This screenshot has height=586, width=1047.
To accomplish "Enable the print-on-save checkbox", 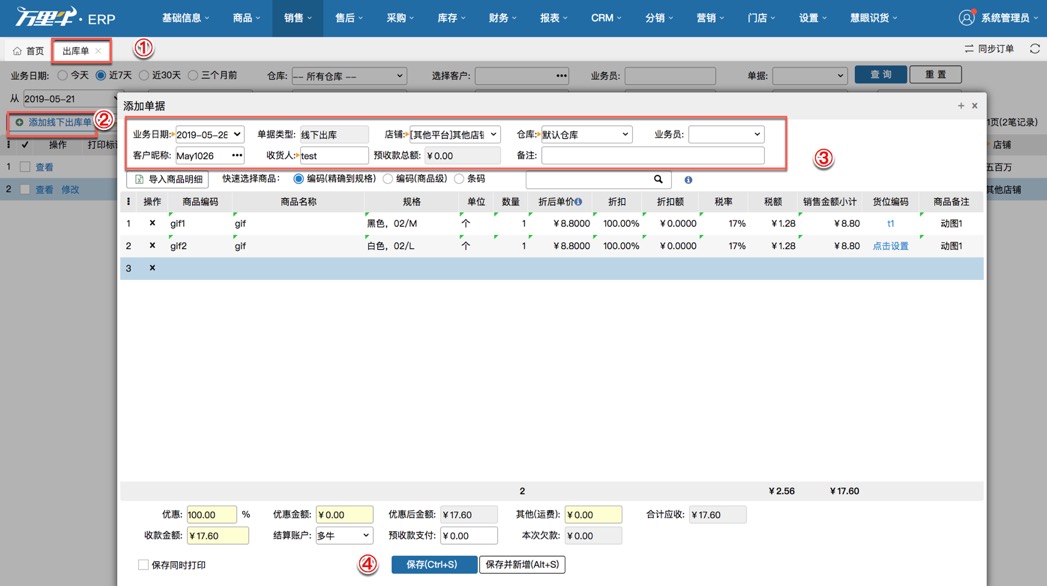I will pyautogui.click(x=142, y=564).
